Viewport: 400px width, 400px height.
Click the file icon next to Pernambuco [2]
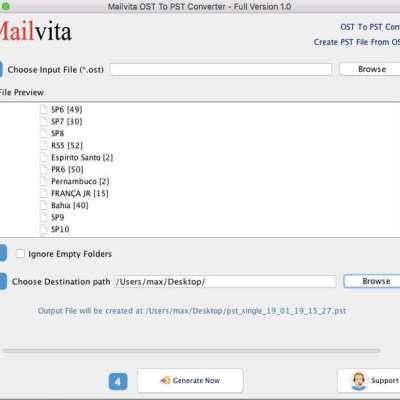click(44, 181)
